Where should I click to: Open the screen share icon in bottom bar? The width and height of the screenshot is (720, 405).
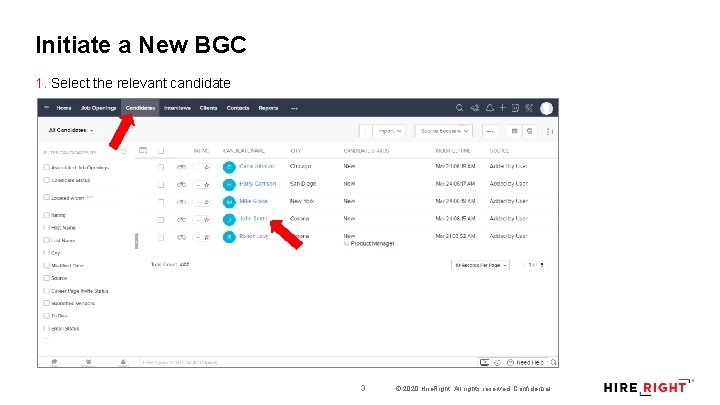click(x=484, y=362)
